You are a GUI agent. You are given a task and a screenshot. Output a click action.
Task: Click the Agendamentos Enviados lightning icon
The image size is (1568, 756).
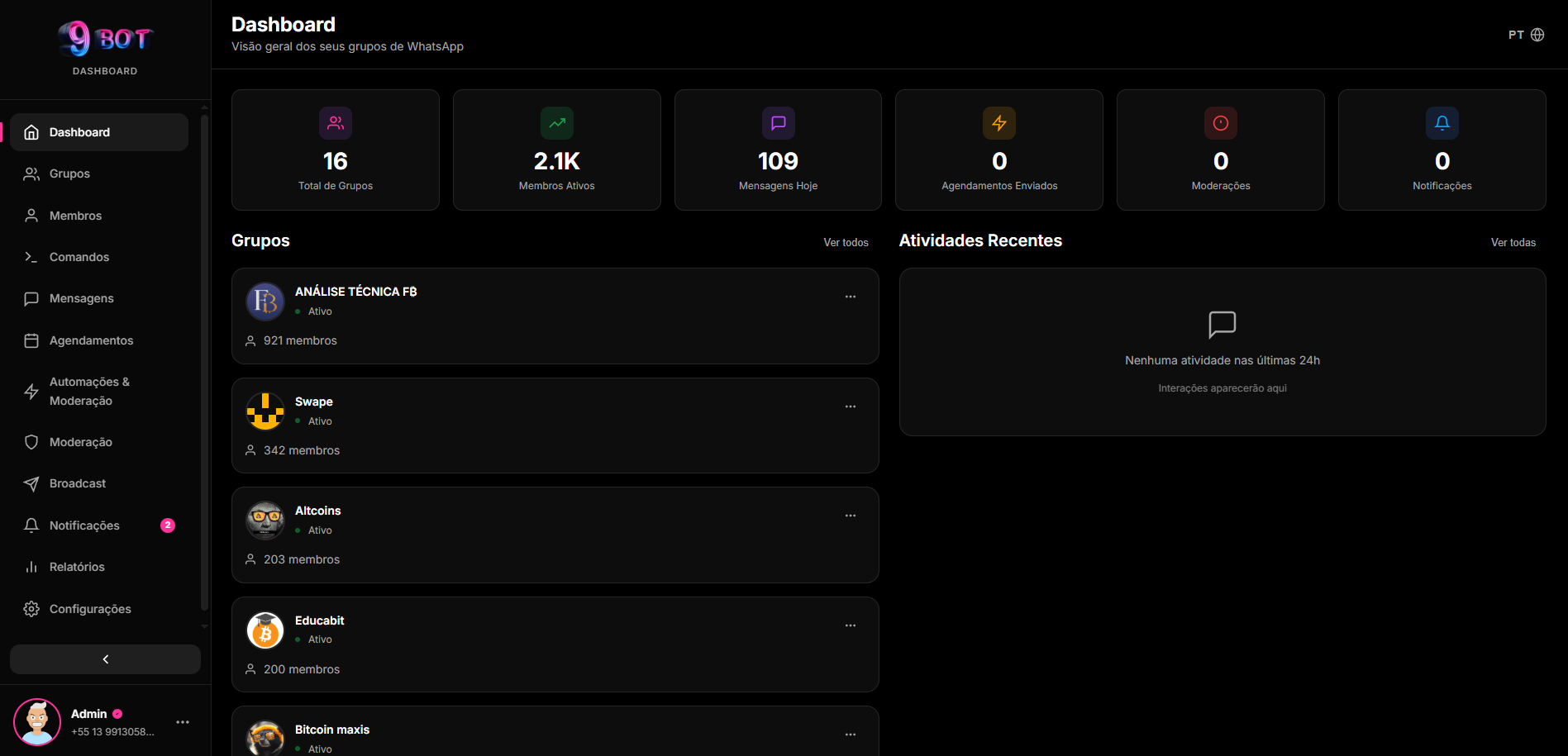999,123
